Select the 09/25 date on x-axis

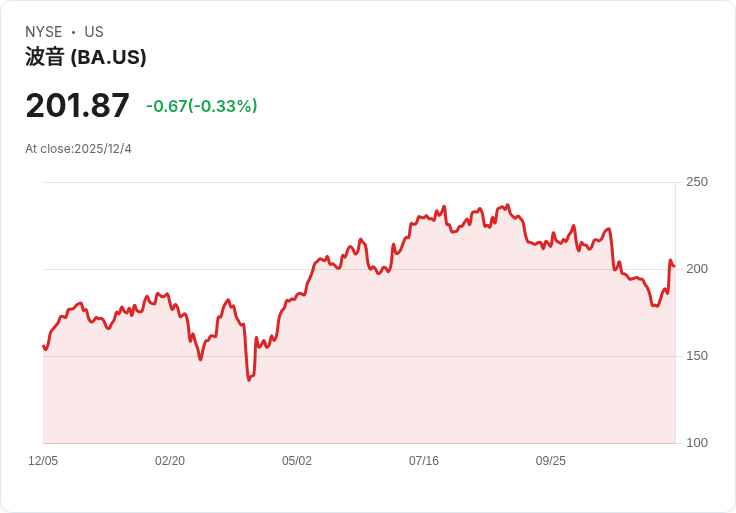(551, 461)
